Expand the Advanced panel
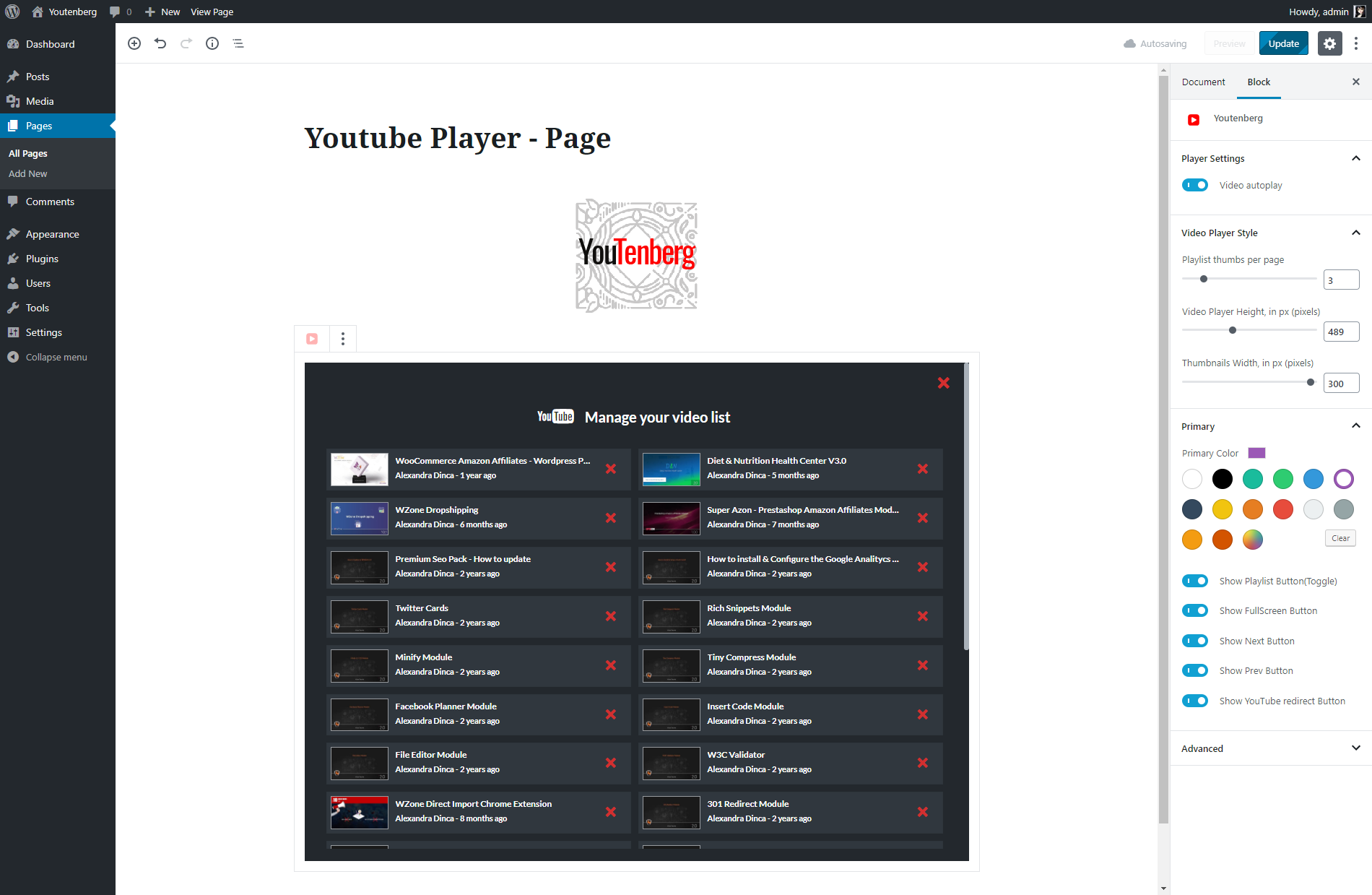 (x=1271, y=748)
